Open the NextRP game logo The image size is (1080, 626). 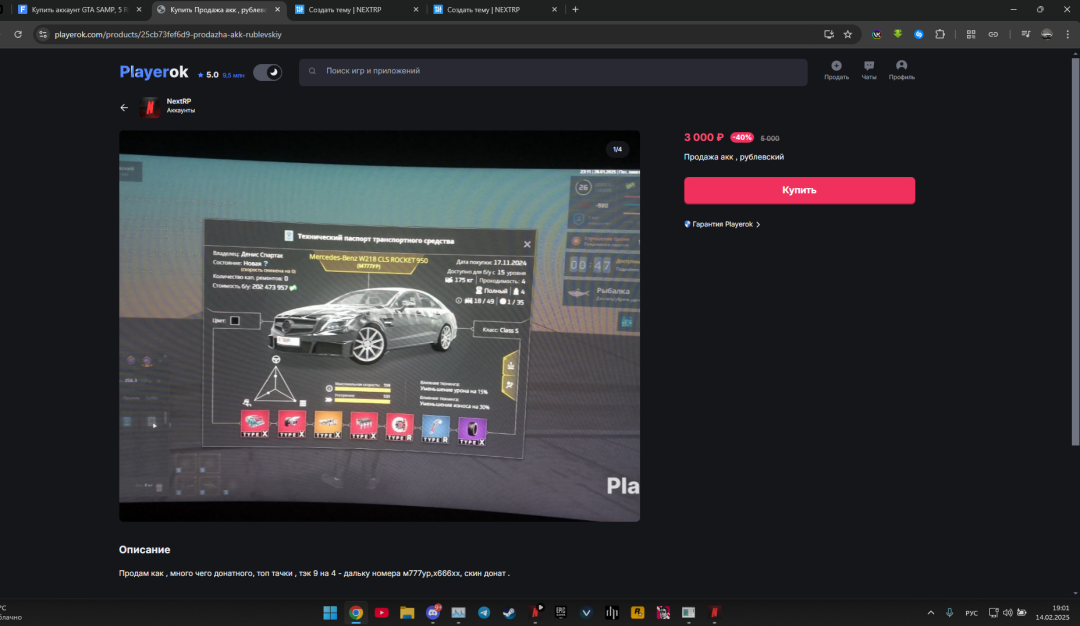pyautogui.click(x=149, y=107)
